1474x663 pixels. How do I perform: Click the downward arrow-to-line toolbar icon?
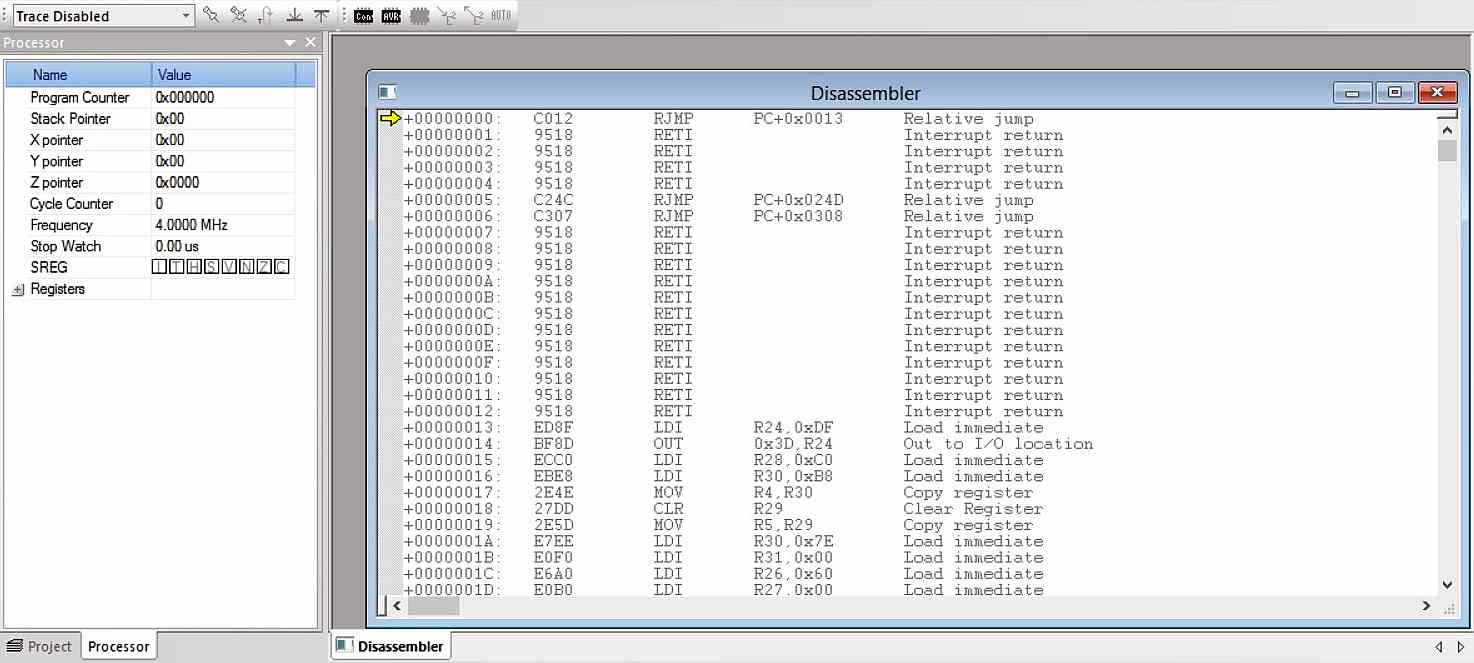click(294, 15)
